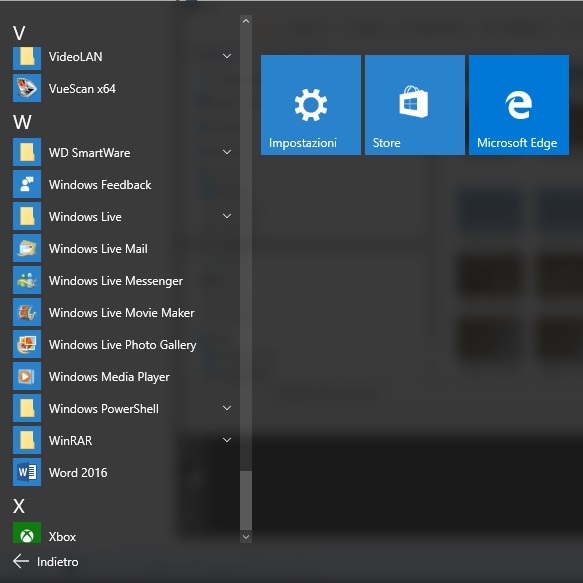
Task: Open the VideoLAN folder icon
Action: pyautogui.click(x=27, y=58)
